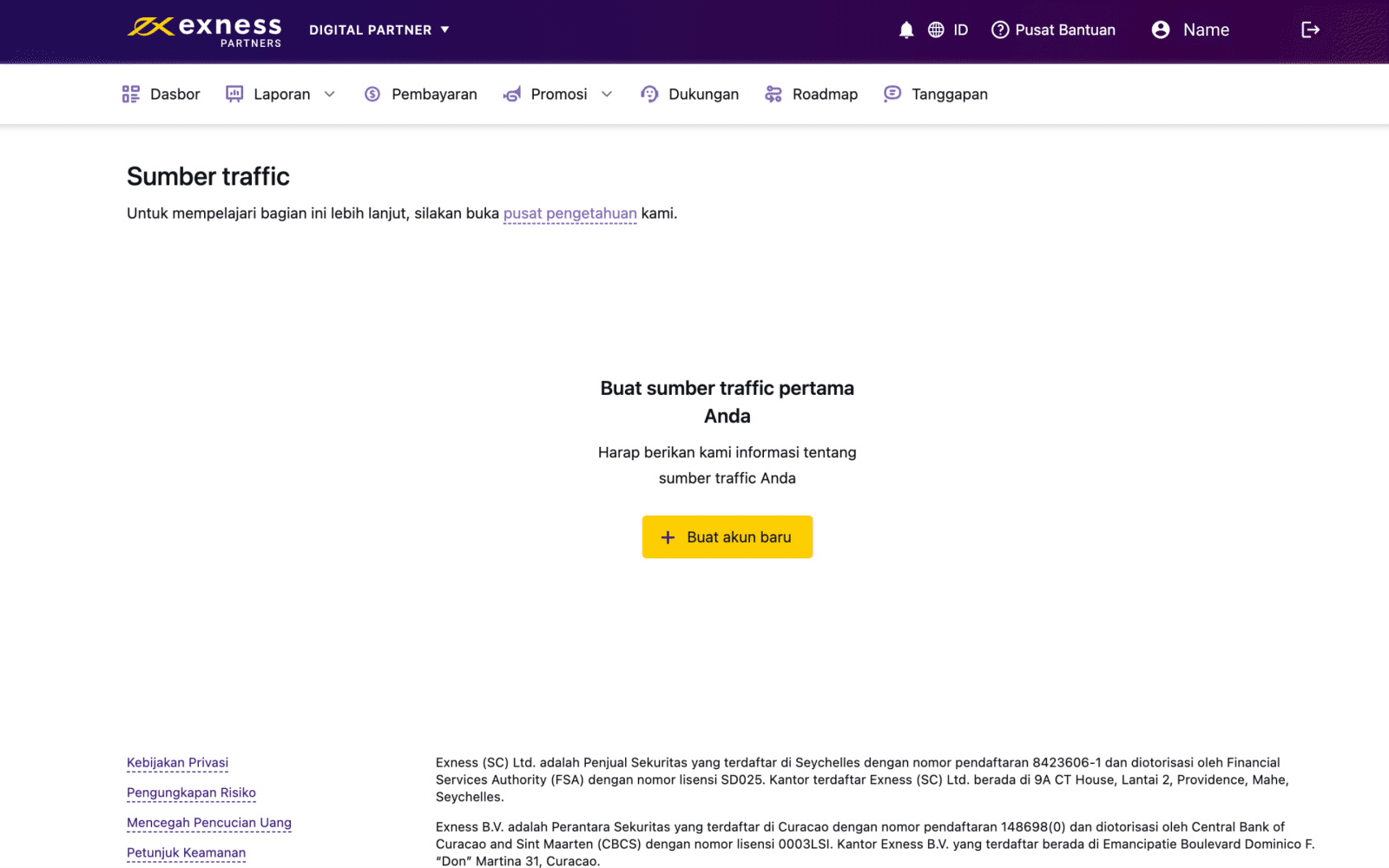The image size is (1389, 868).
Task: Open the Pusat Bantuan help center
Action: pos(1065,30)
